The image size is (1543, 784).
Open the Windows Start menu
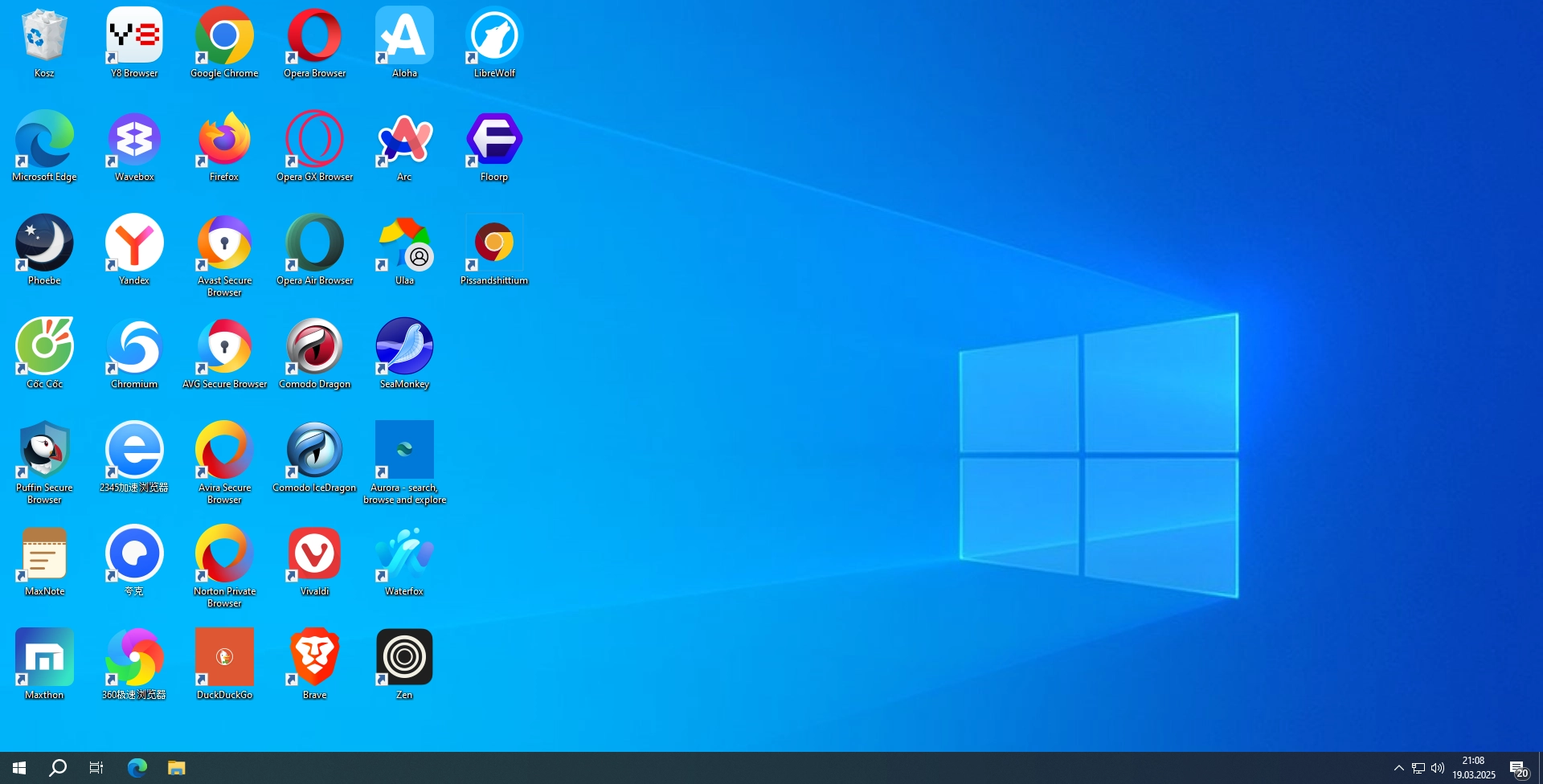19,768
